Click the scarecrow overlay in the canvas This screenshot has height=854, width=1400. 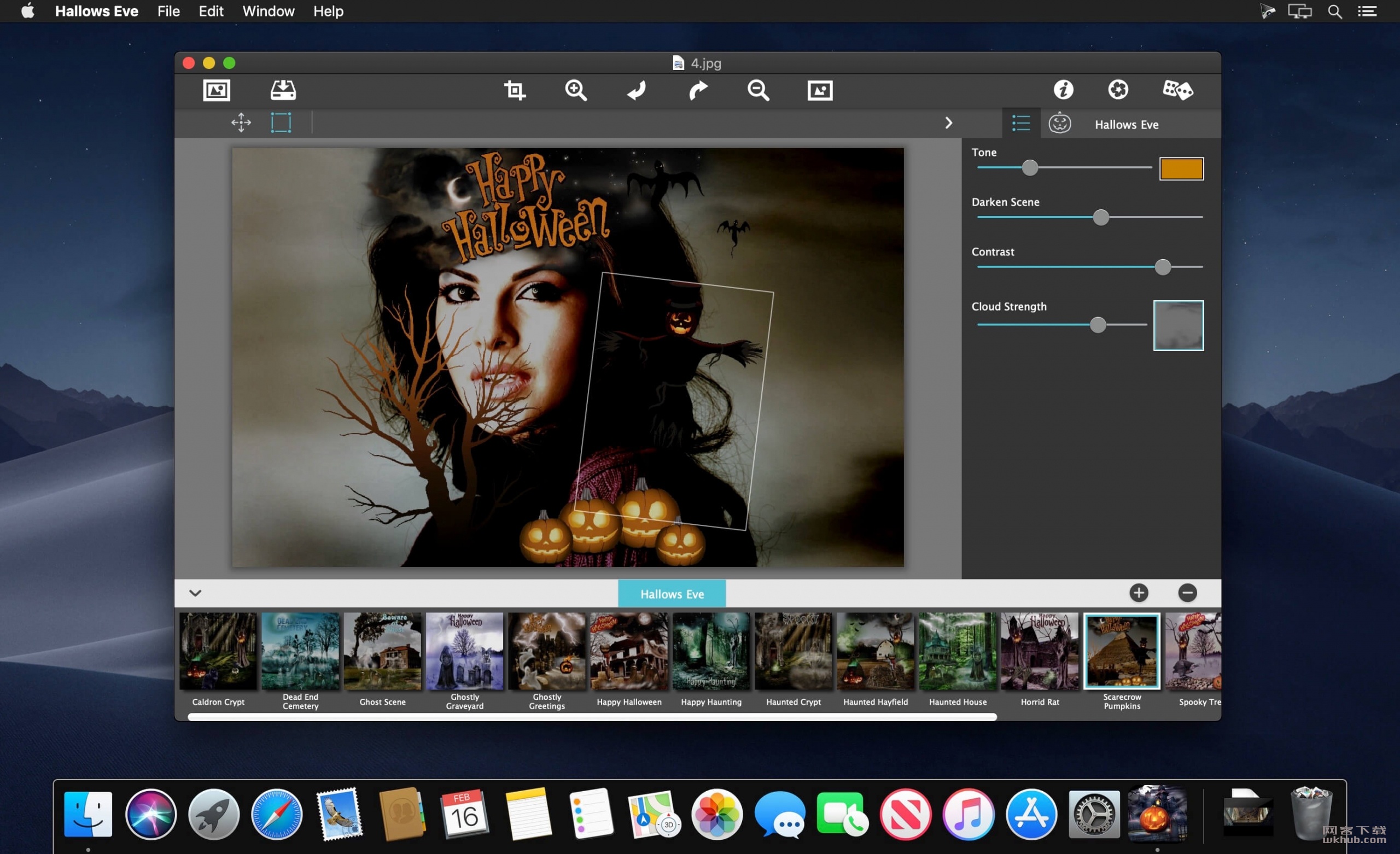tap(674, 401)
